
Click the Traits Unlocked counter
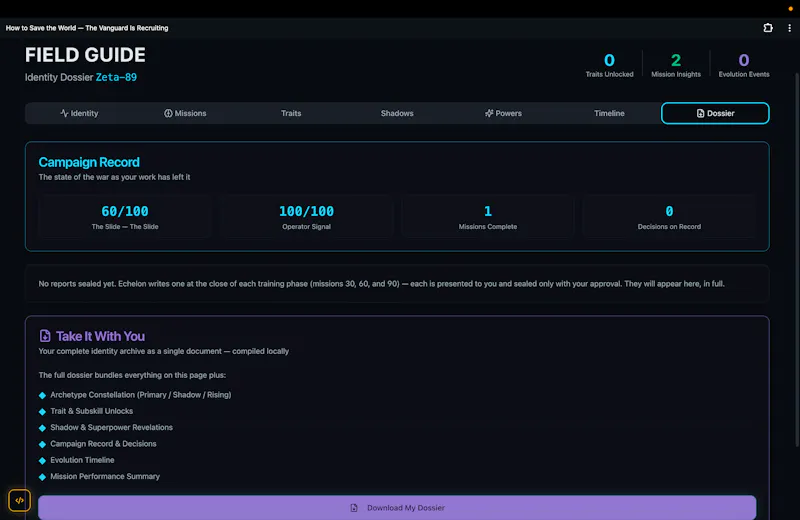[609, 65]
